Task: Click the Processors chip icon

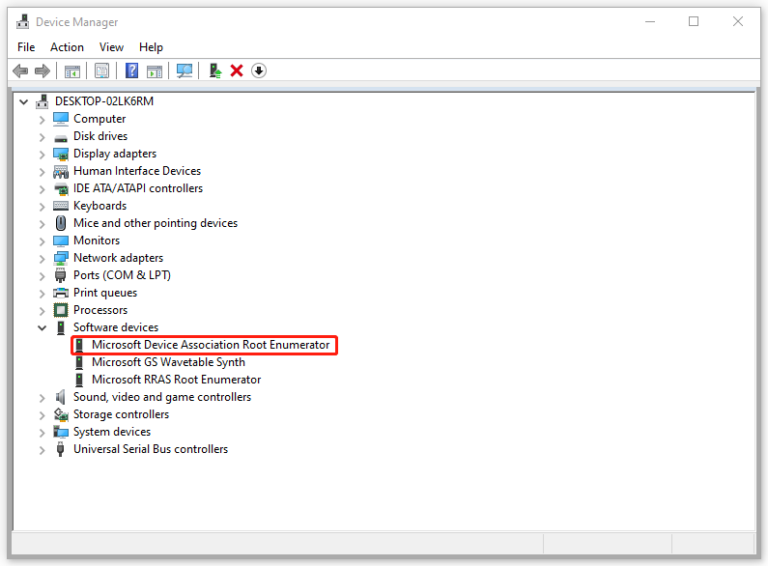Action: (x=61, y=310)
